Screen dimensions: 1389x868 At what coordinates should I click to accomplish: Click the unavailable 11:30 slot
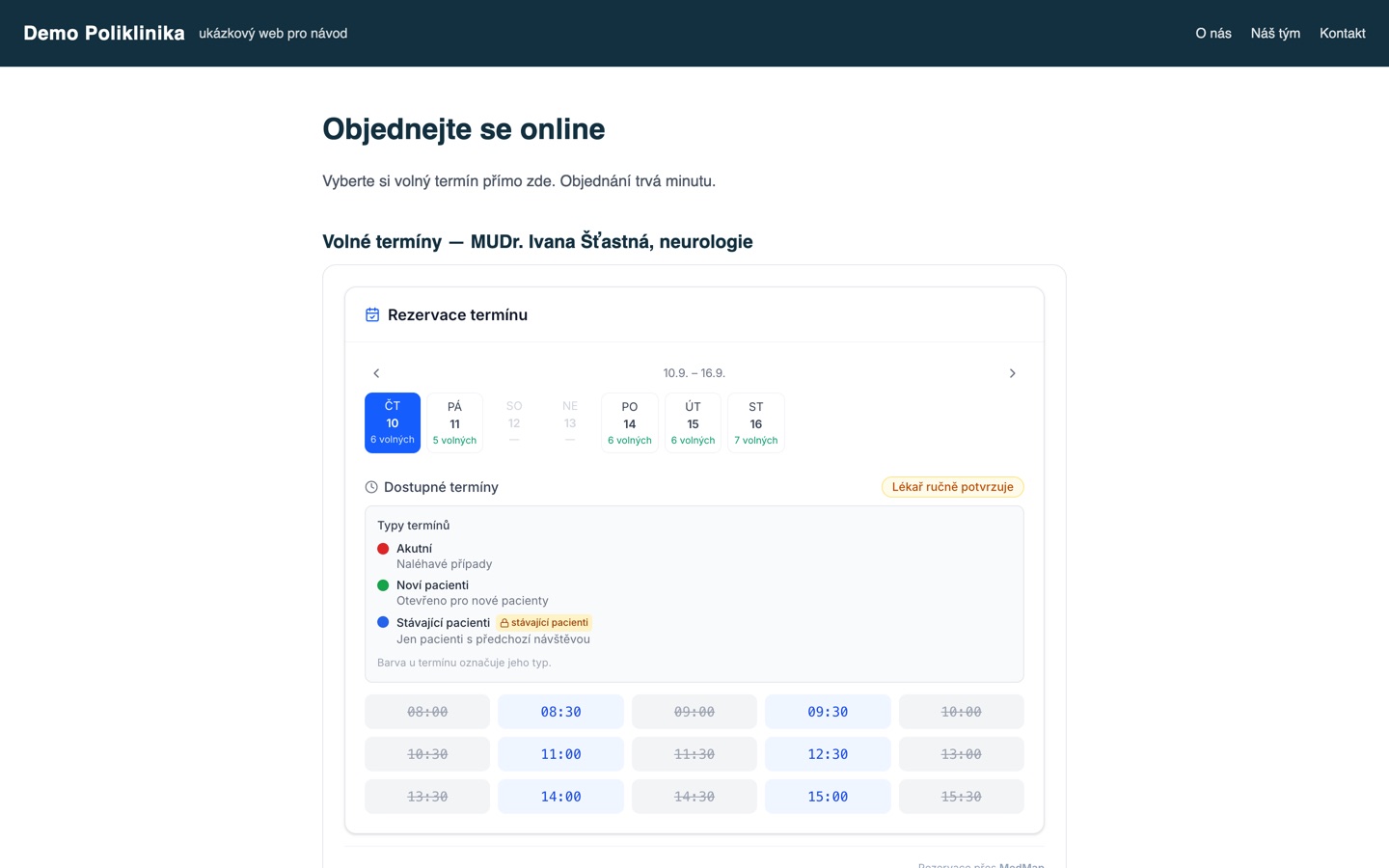(x=694, y=754)
